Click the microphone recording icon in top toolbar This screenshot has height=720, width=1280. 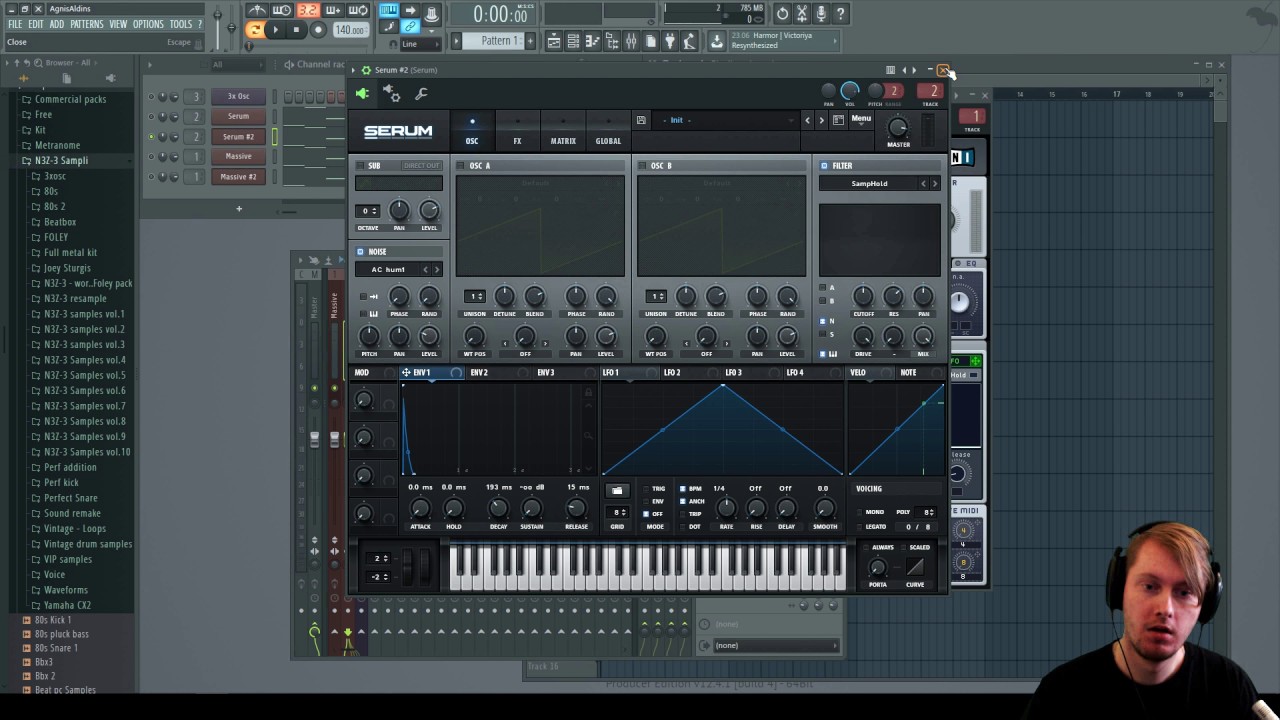coord(821,13)
